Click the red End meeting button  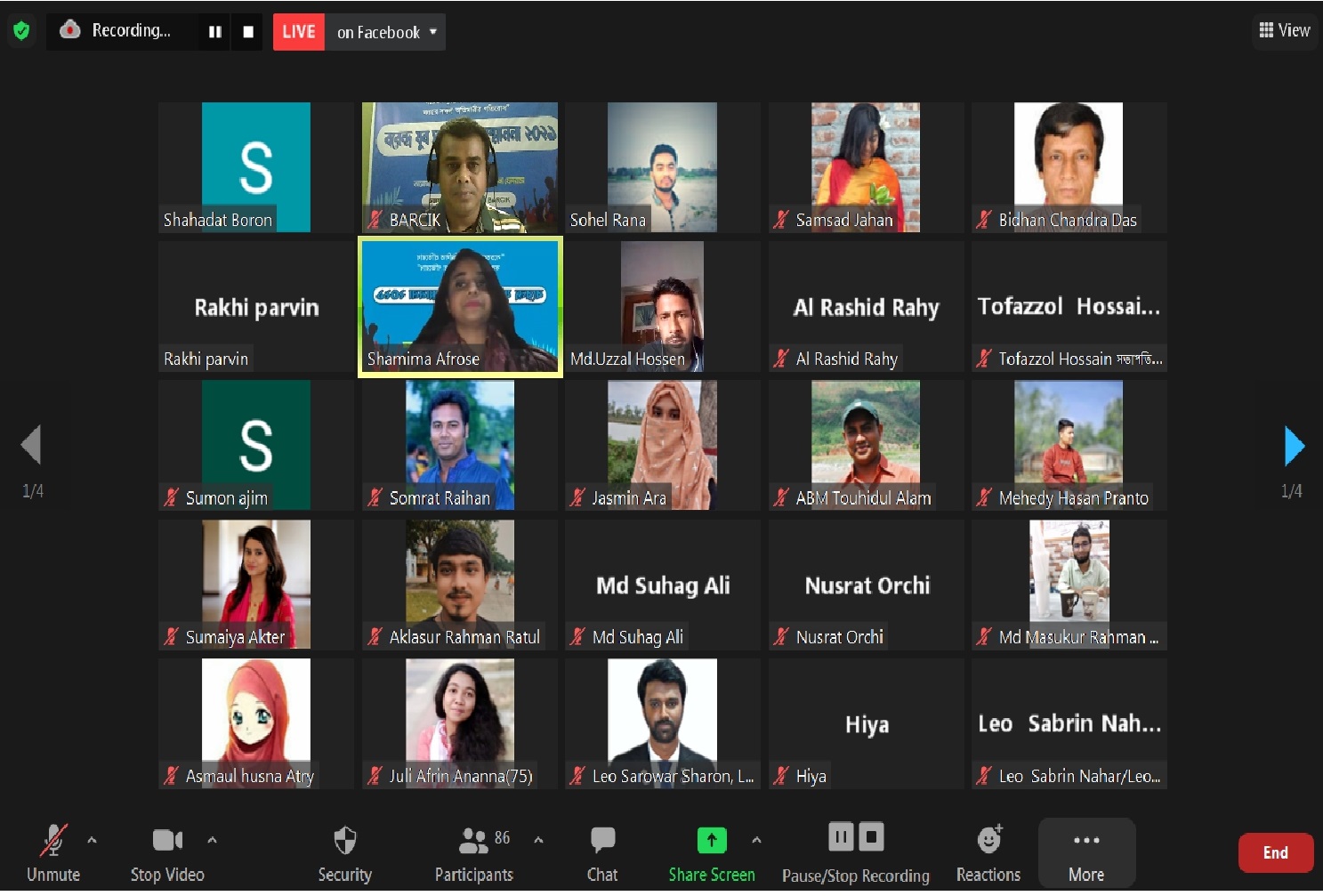1276,852
